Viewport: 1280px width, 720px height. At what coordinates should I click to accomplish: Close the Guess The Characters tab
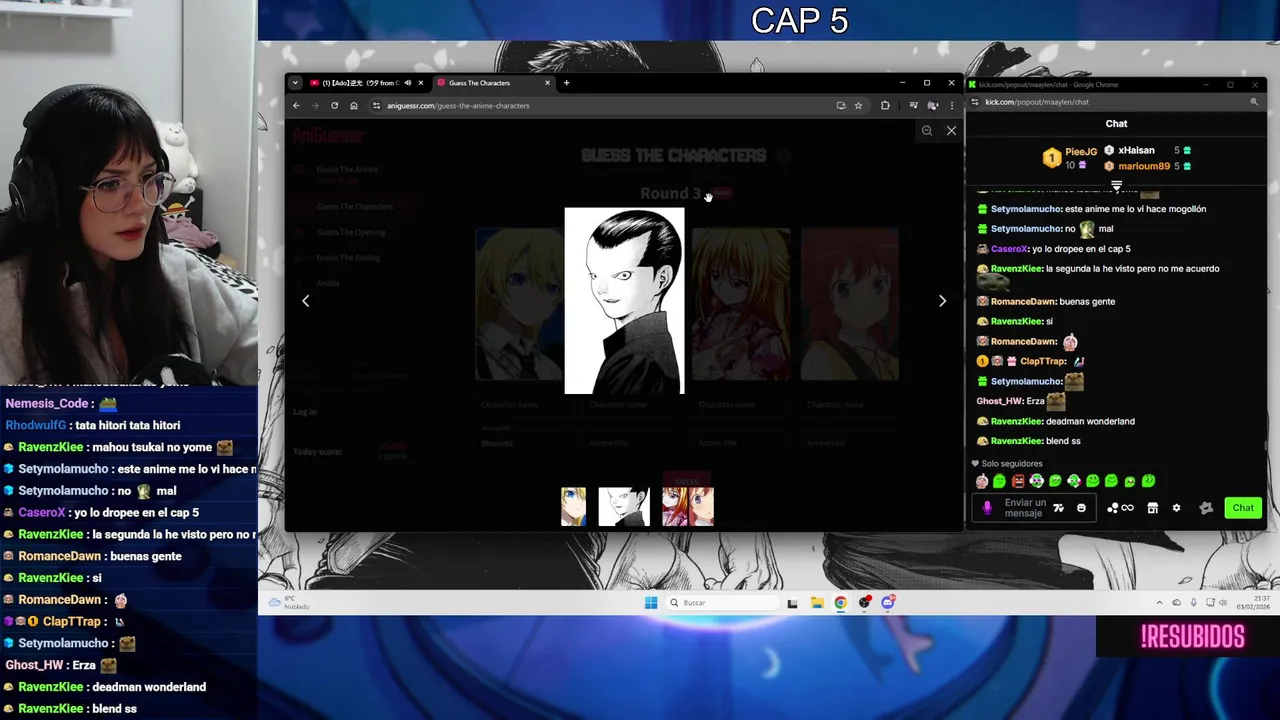[x=547, y=83]
